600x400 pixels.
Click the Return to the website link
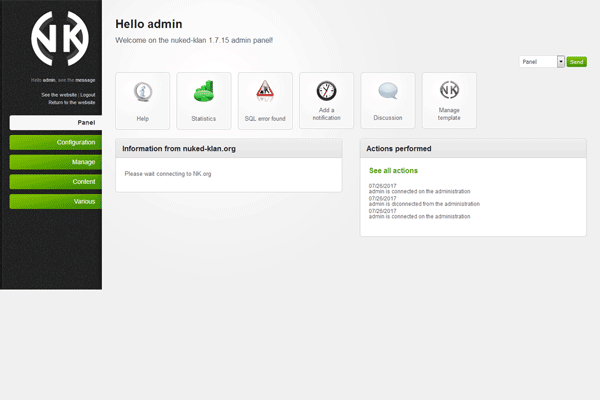[x=72, y=102]
